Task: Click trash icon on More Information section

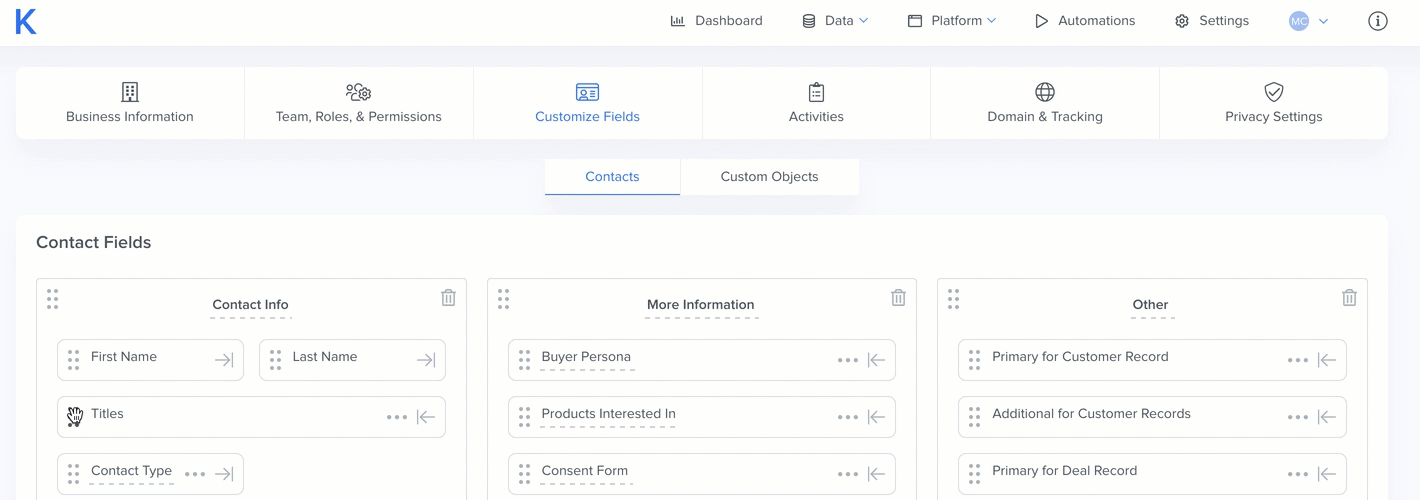Action: [898, 298]
